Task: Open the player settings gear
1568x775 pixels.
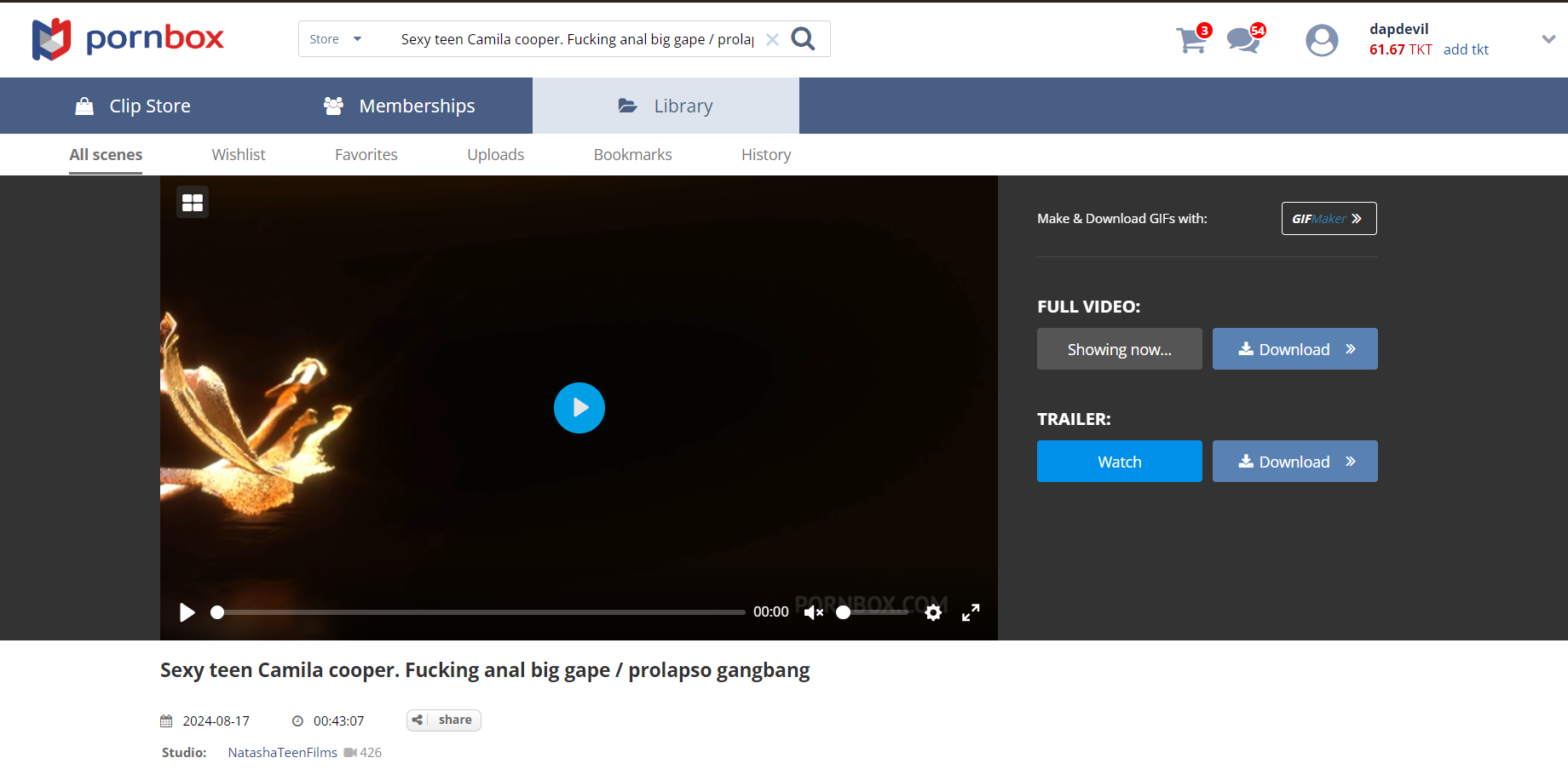Action: (933, 612)
